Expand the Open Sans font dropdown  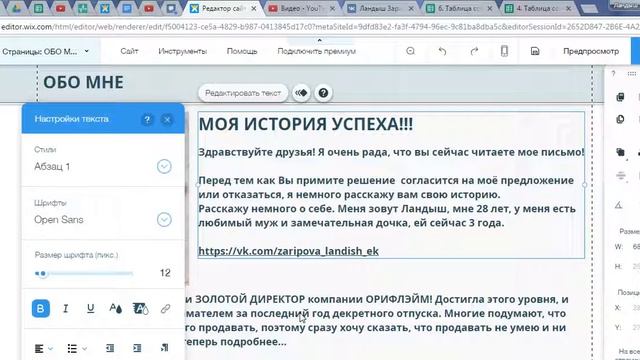pos(164,220)
